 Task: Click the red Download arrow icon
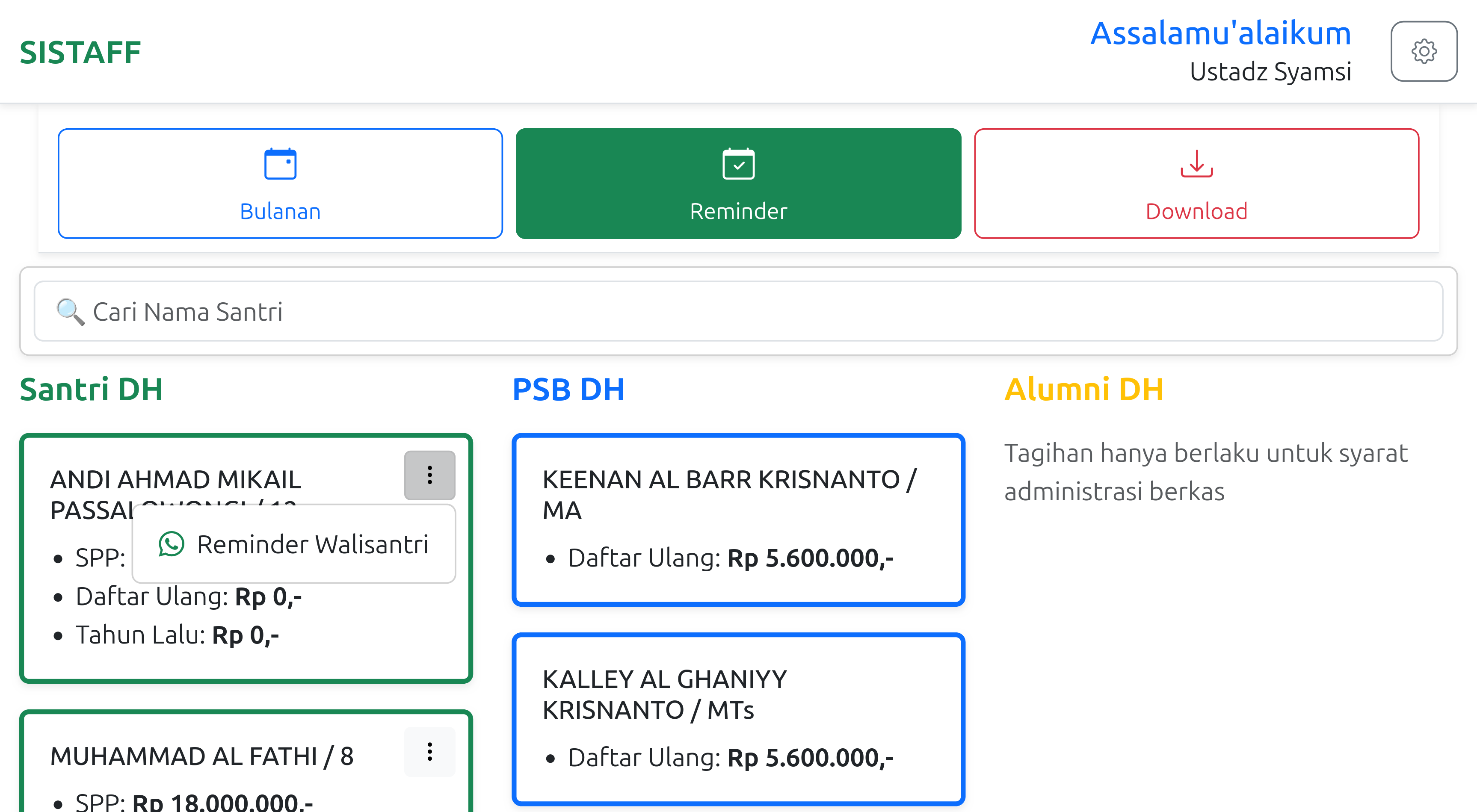1196,164
